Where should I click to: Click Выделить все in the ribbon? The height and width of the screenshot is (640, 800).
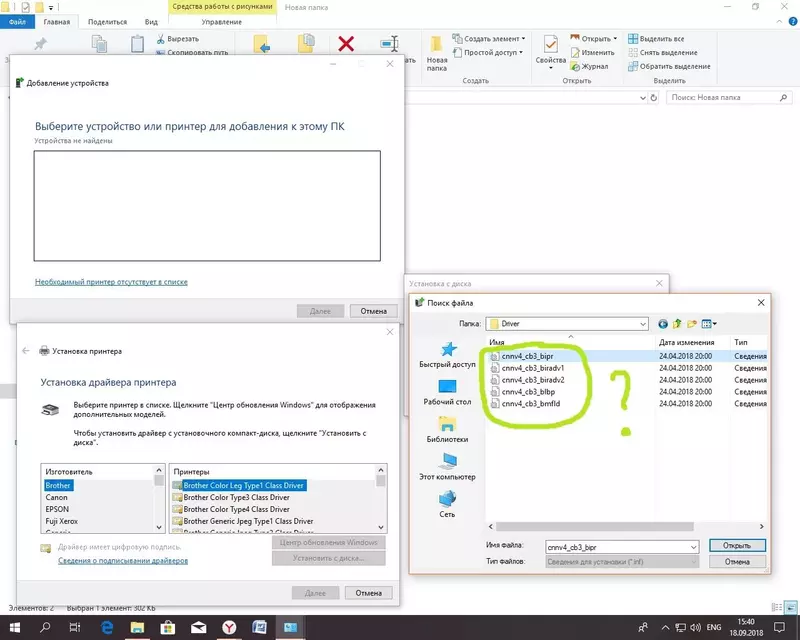point(656,39)
